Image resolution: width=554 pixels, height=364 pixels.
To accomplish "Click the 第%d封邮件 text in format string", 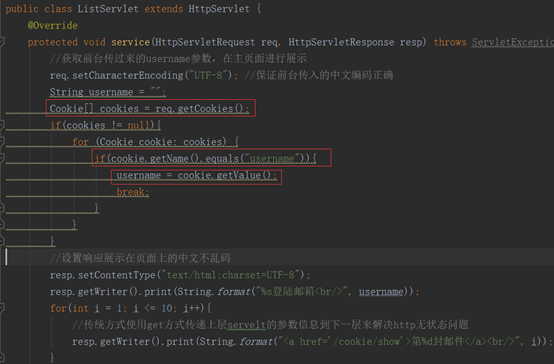I will [438, 341].
